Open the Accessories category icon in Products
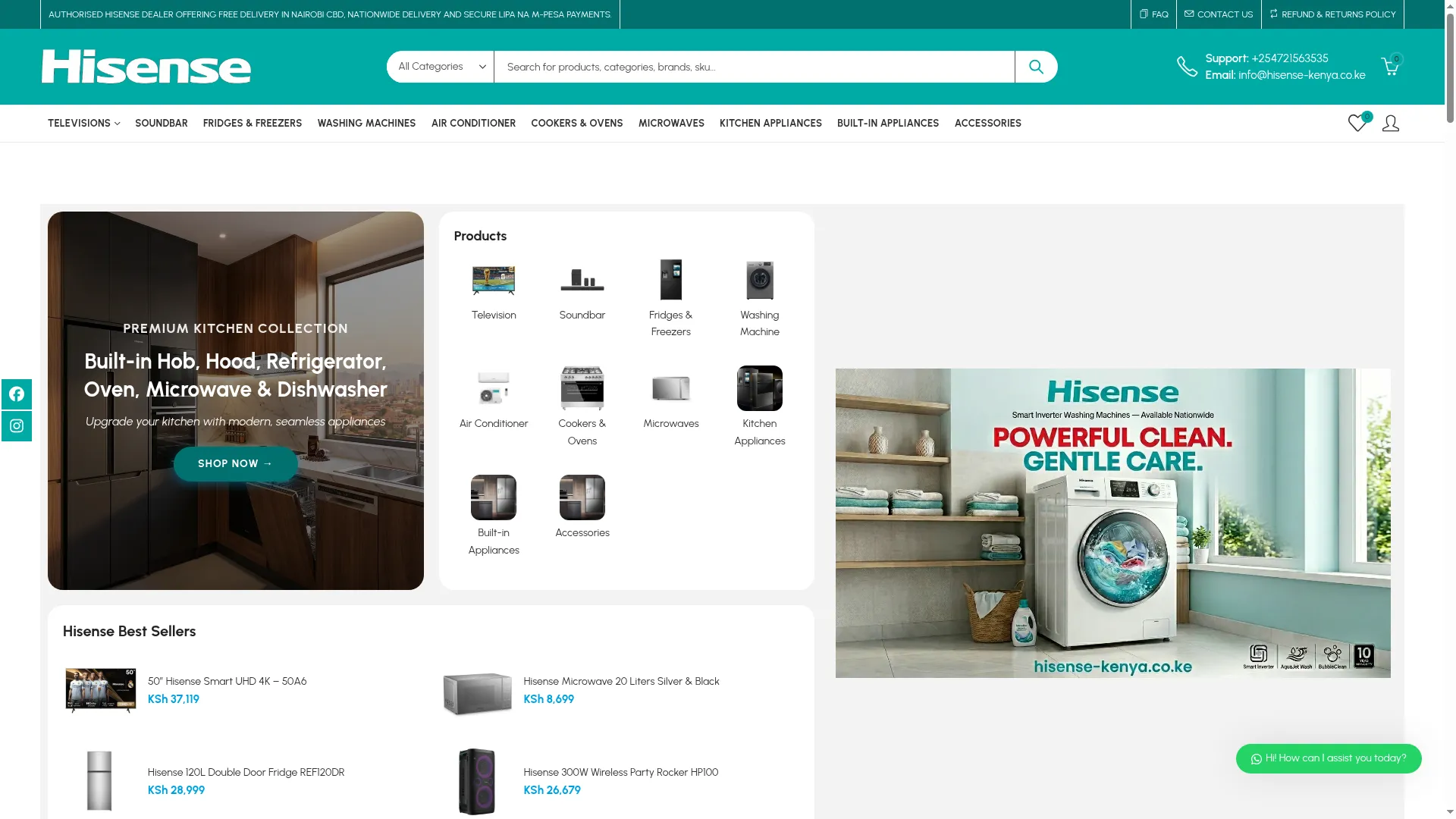Image resolution: width=1456 pixels, height=819 pixels. (x=582, y=497)
